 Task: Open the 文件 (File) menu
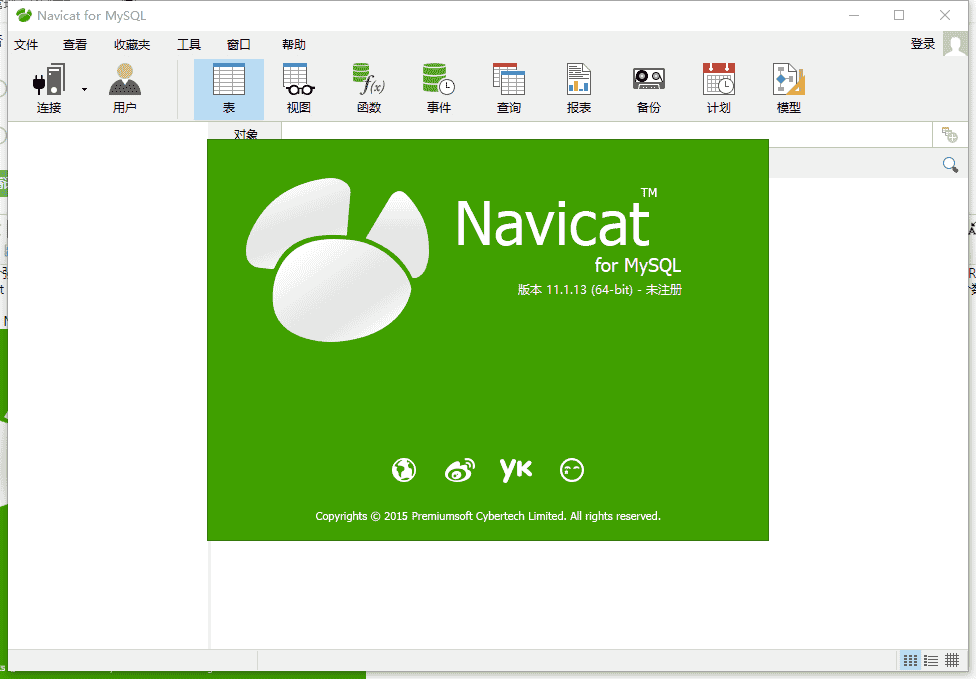pos(26,45)
